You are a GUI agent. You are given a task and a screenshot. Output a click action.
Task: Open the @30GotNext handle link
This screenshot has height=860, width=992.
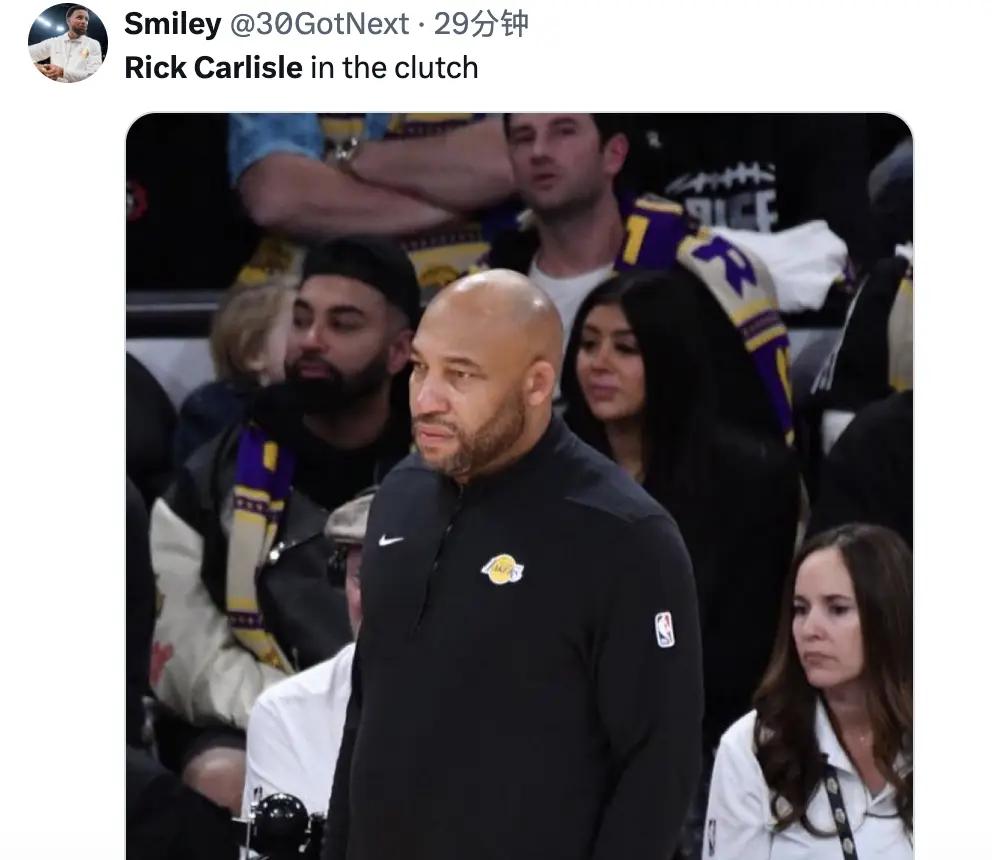tap(319, 24)
